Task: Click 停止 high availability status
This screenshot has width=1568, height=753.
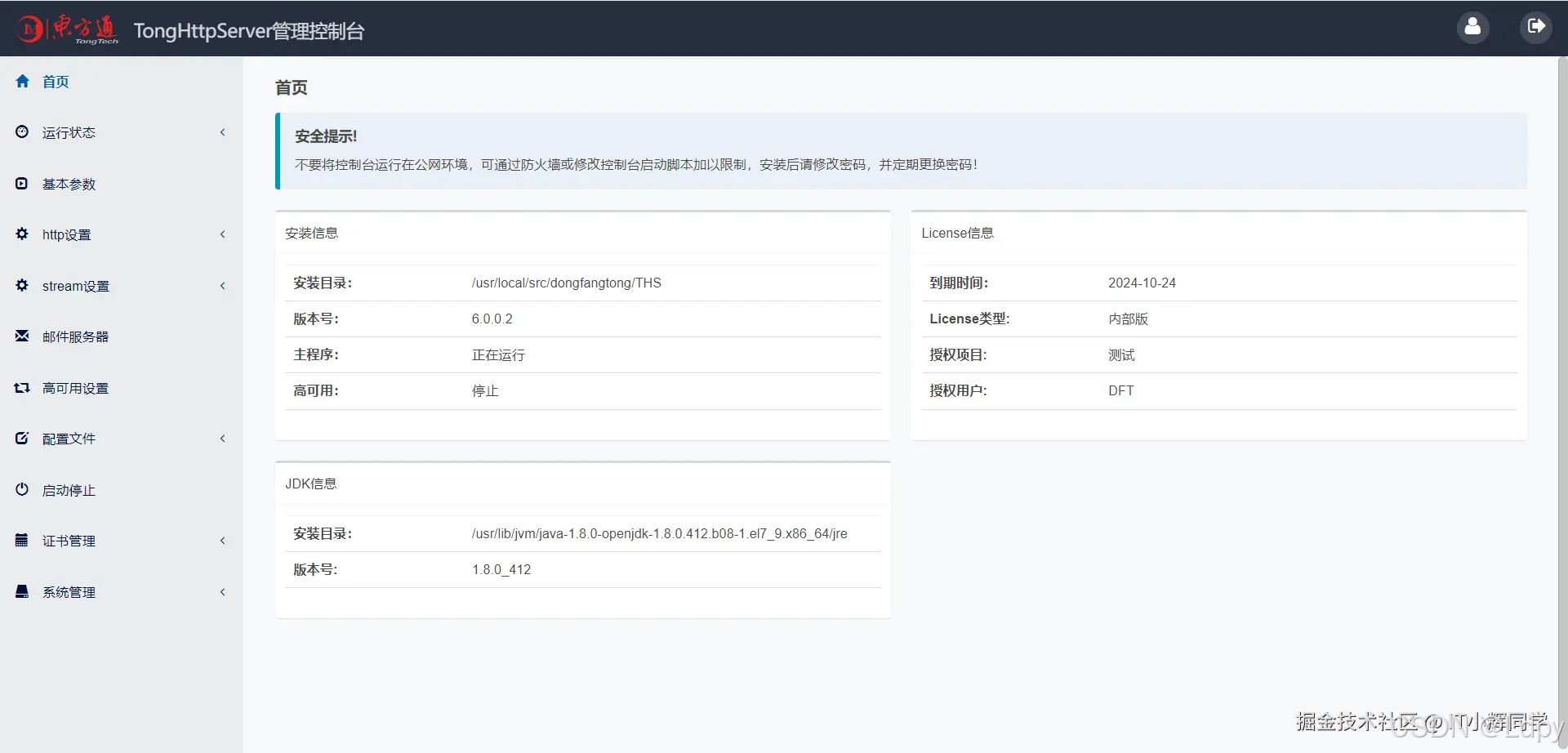Action: coord(484,390)
